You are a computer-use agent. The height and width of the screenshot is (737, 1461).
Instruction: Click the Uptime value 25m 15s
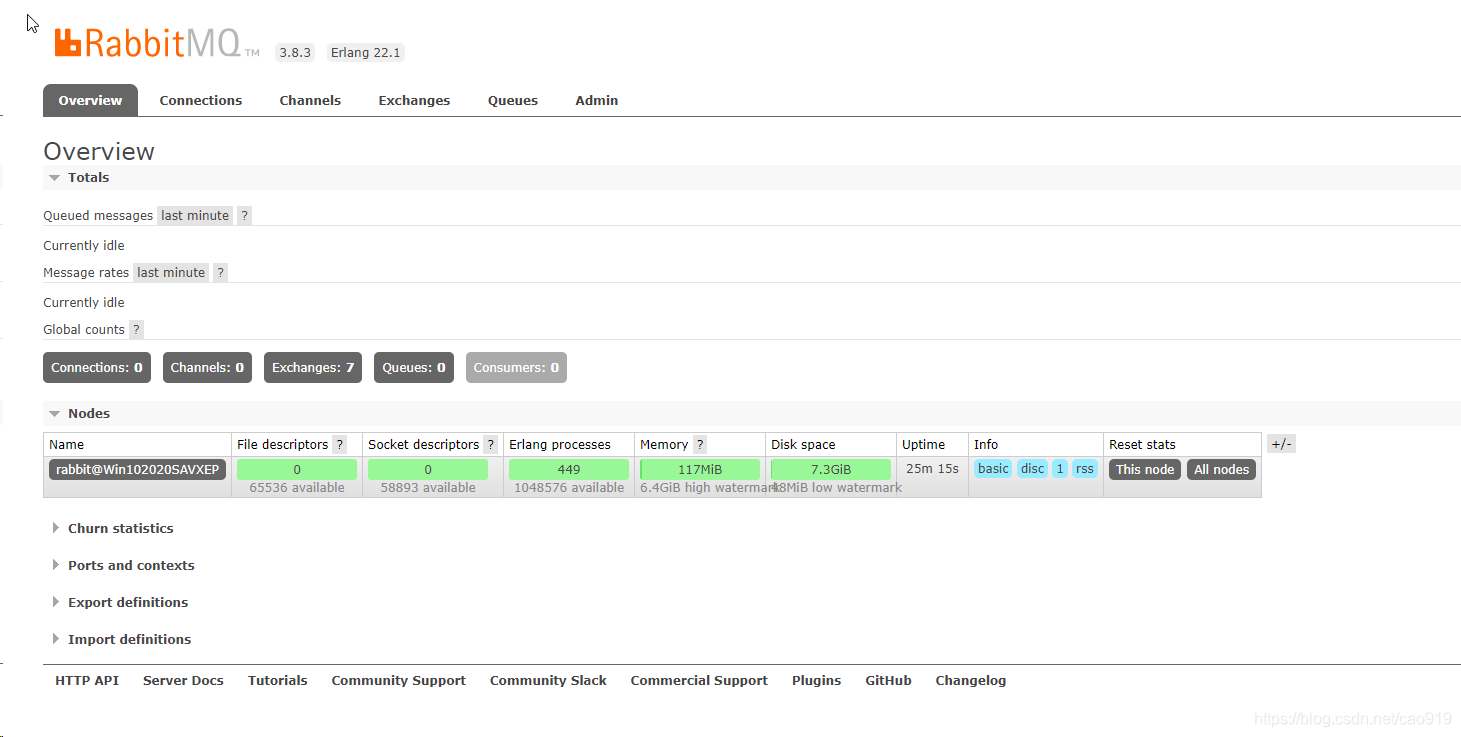coord(932,468)
